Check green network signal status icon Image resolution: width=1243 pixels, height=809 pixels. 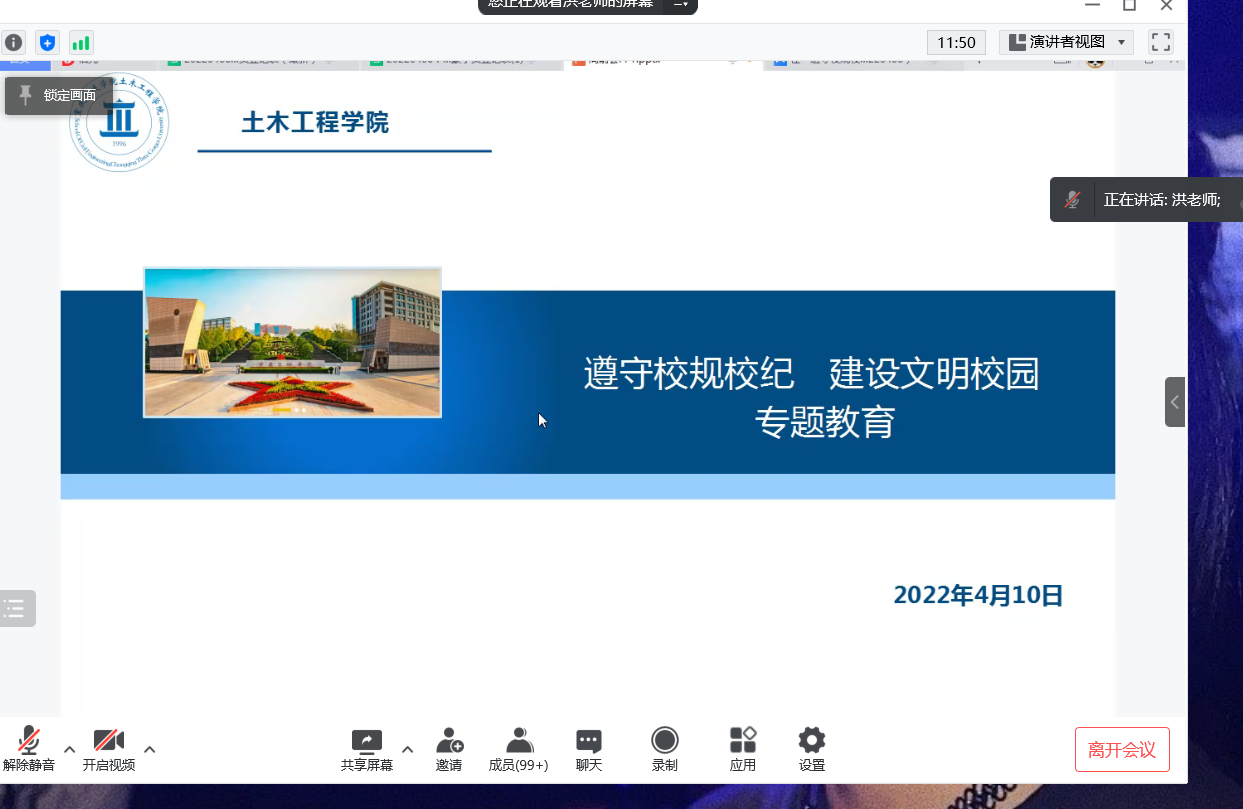tap(81, 43)
